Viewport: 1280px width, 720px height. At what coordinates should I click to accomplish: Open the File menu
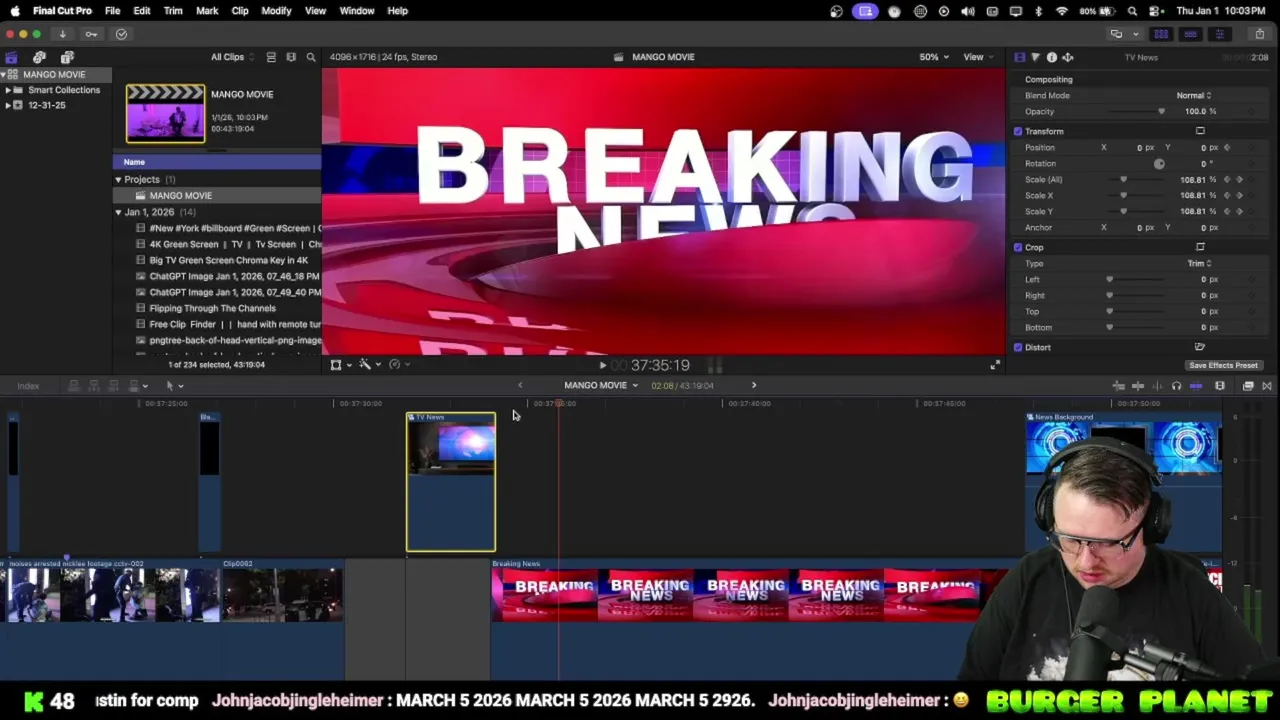(112, 11)
